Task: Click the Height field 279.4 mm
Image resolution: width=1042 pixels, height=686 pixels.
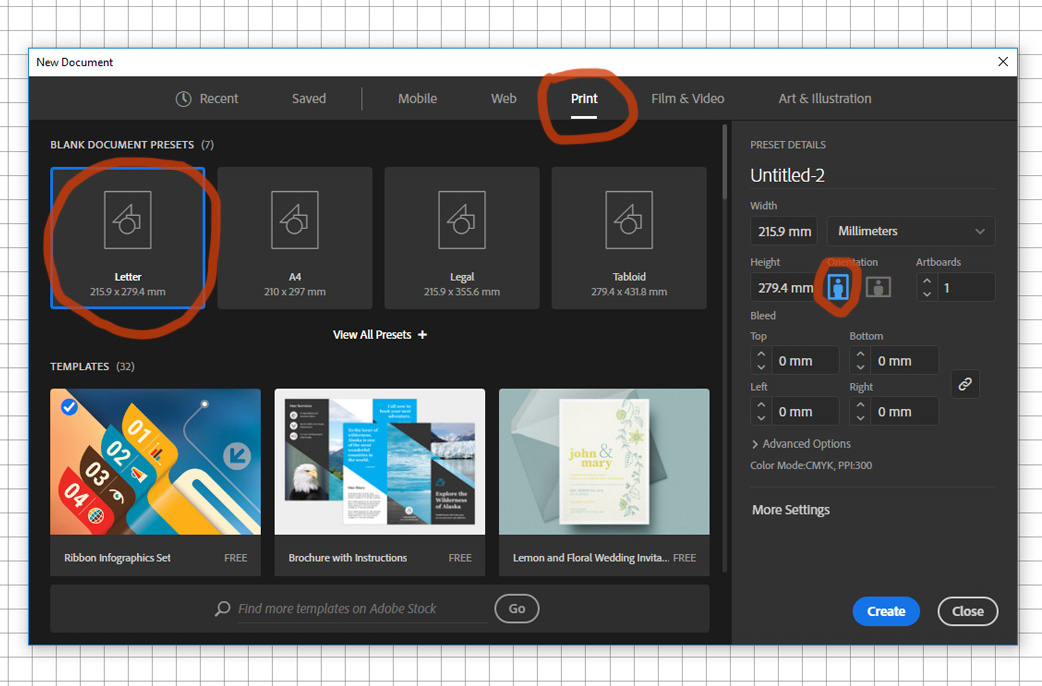Action: (x=785, y=287)
